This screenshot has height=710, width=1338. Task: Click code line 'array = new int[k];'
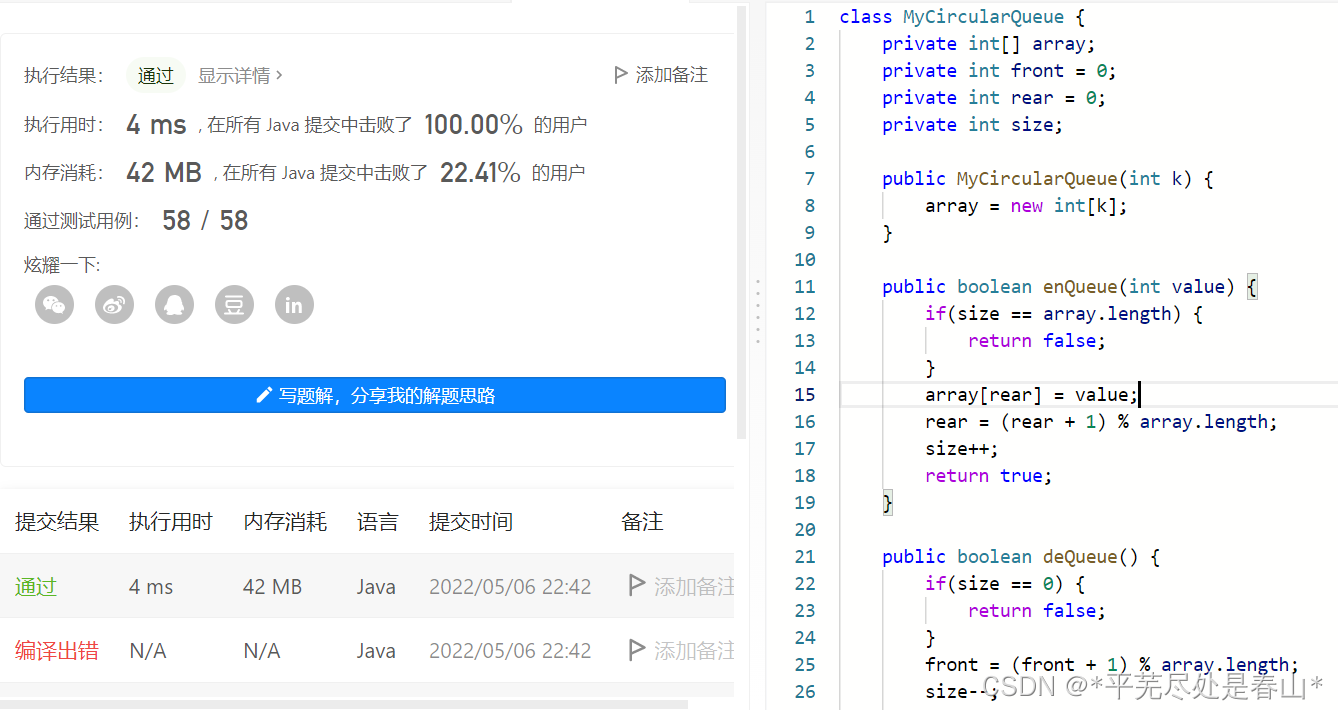tap(1026, 206)
